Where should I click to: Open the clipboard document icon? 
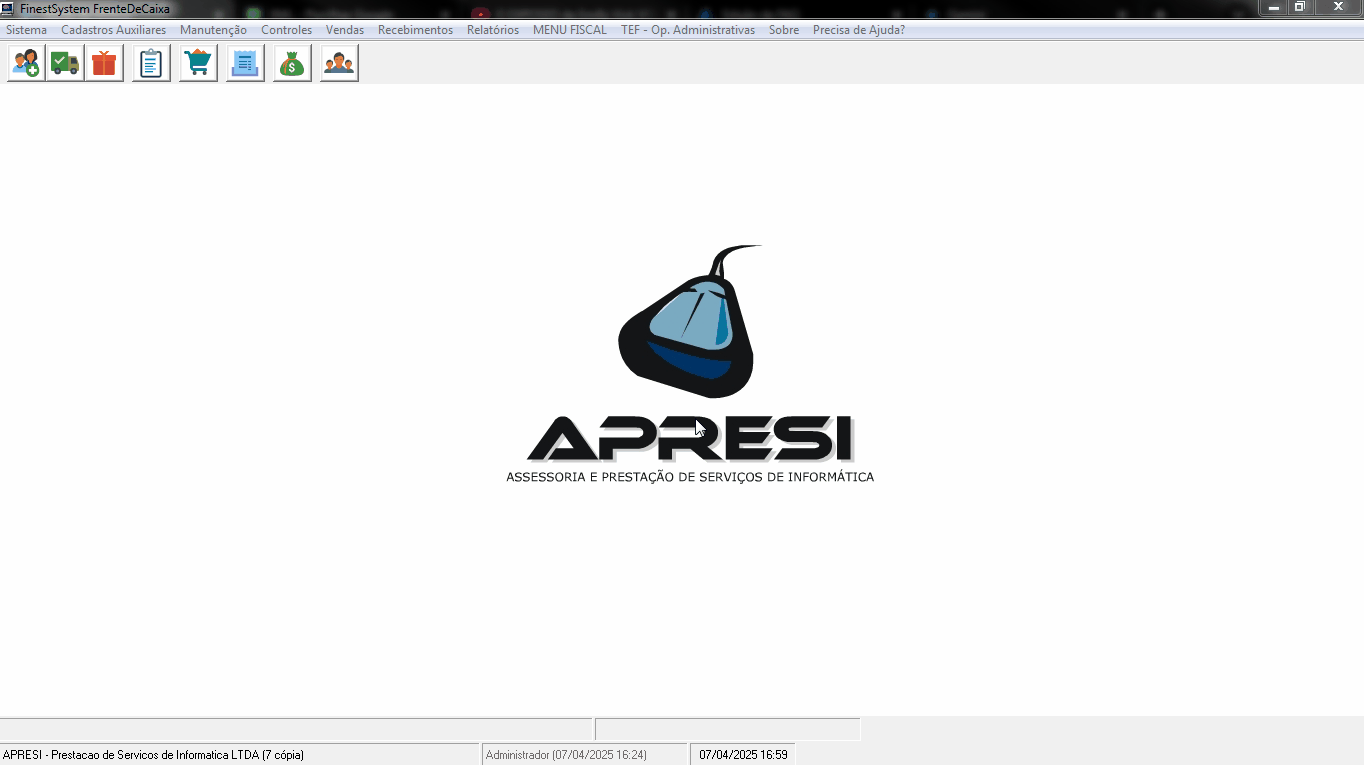pyautogui.click(x=151, y=63)
